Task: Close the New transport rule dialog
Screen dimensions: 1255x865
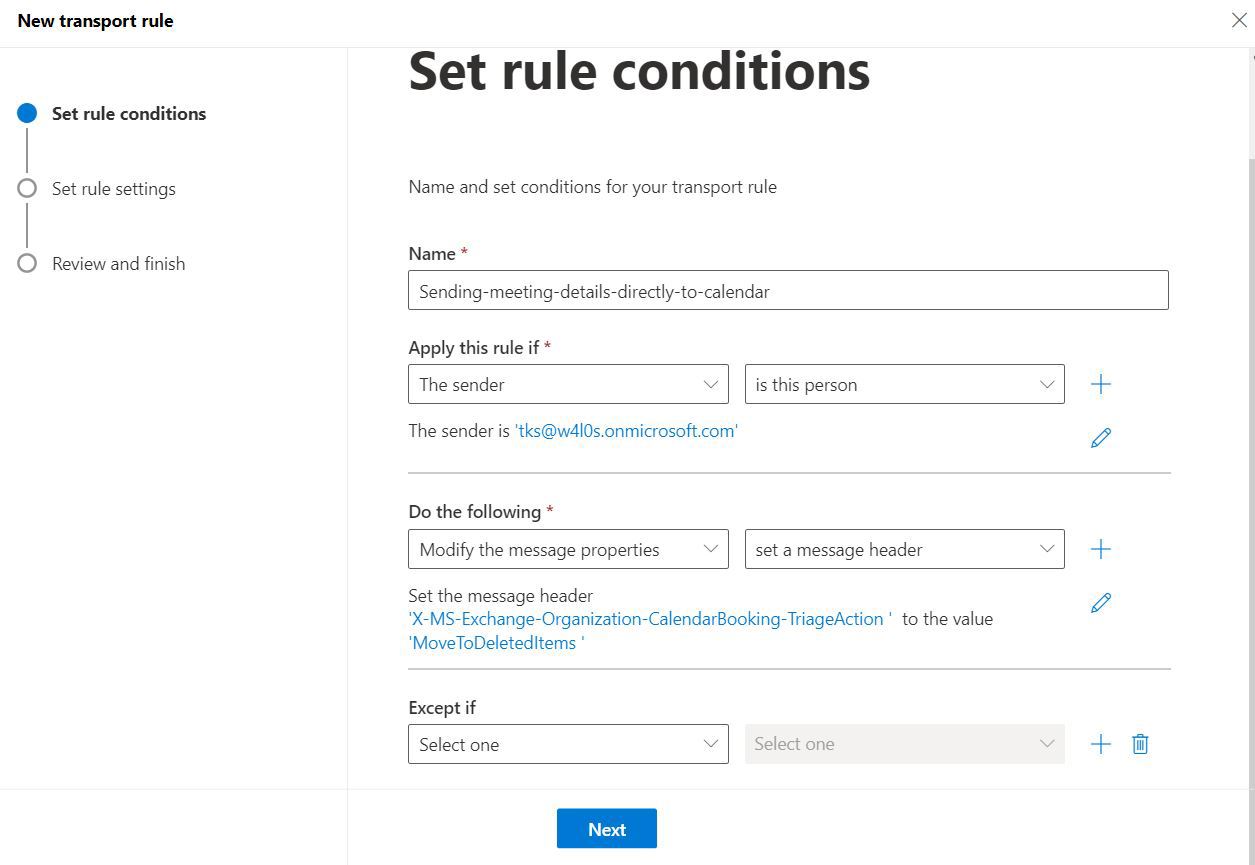Action: pos(1238,21)
